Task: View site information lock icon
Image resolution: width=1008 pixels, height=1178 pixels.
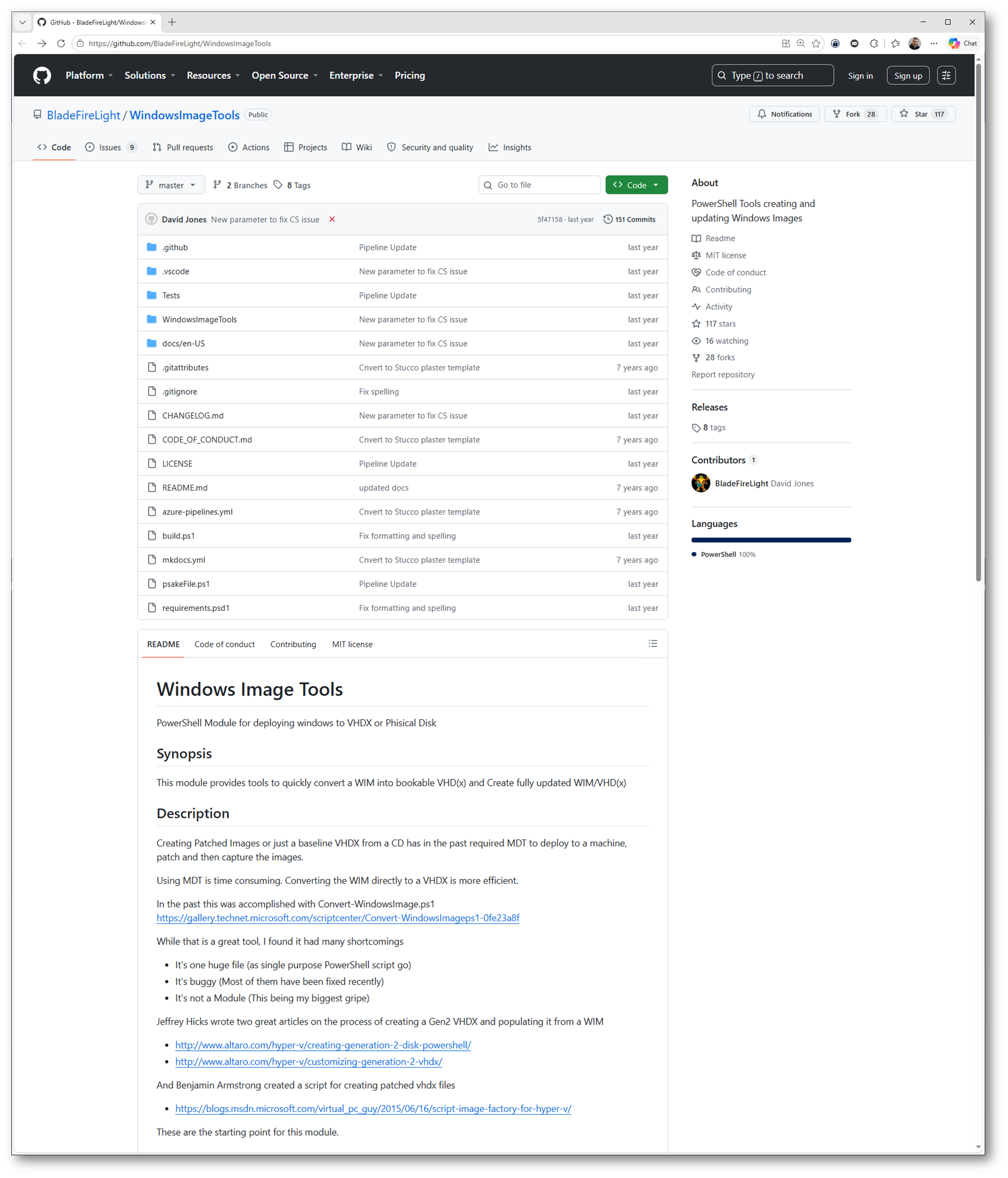Action: point(80,43)
